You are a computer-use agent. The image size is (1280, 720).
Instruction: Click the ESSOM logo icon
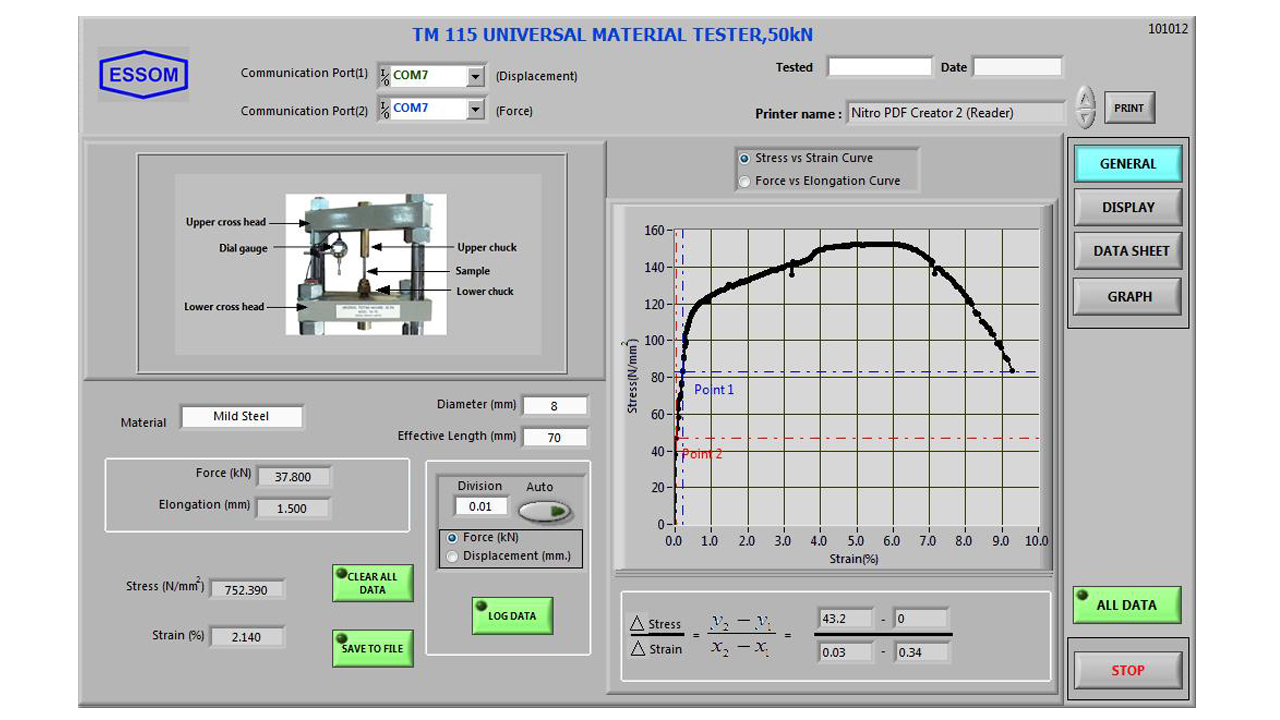143,75
